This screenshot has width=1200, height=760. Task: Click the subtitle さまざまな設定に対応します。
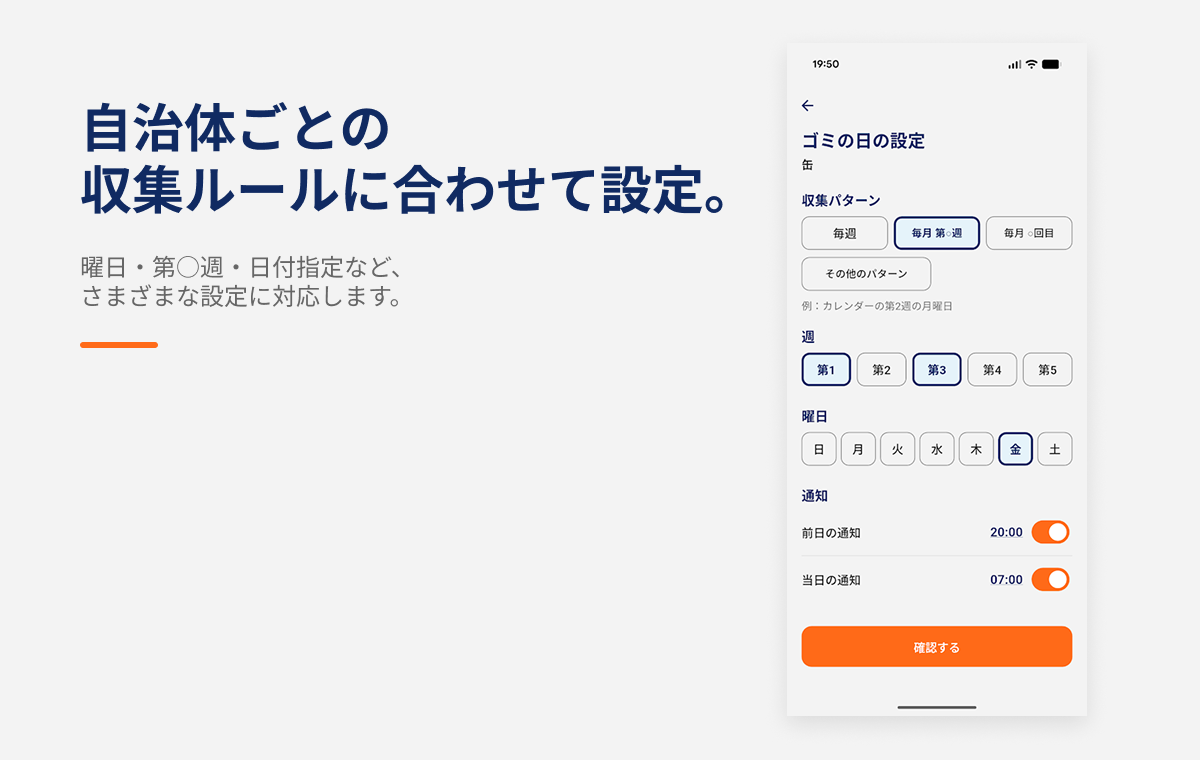tap(241, 297)
